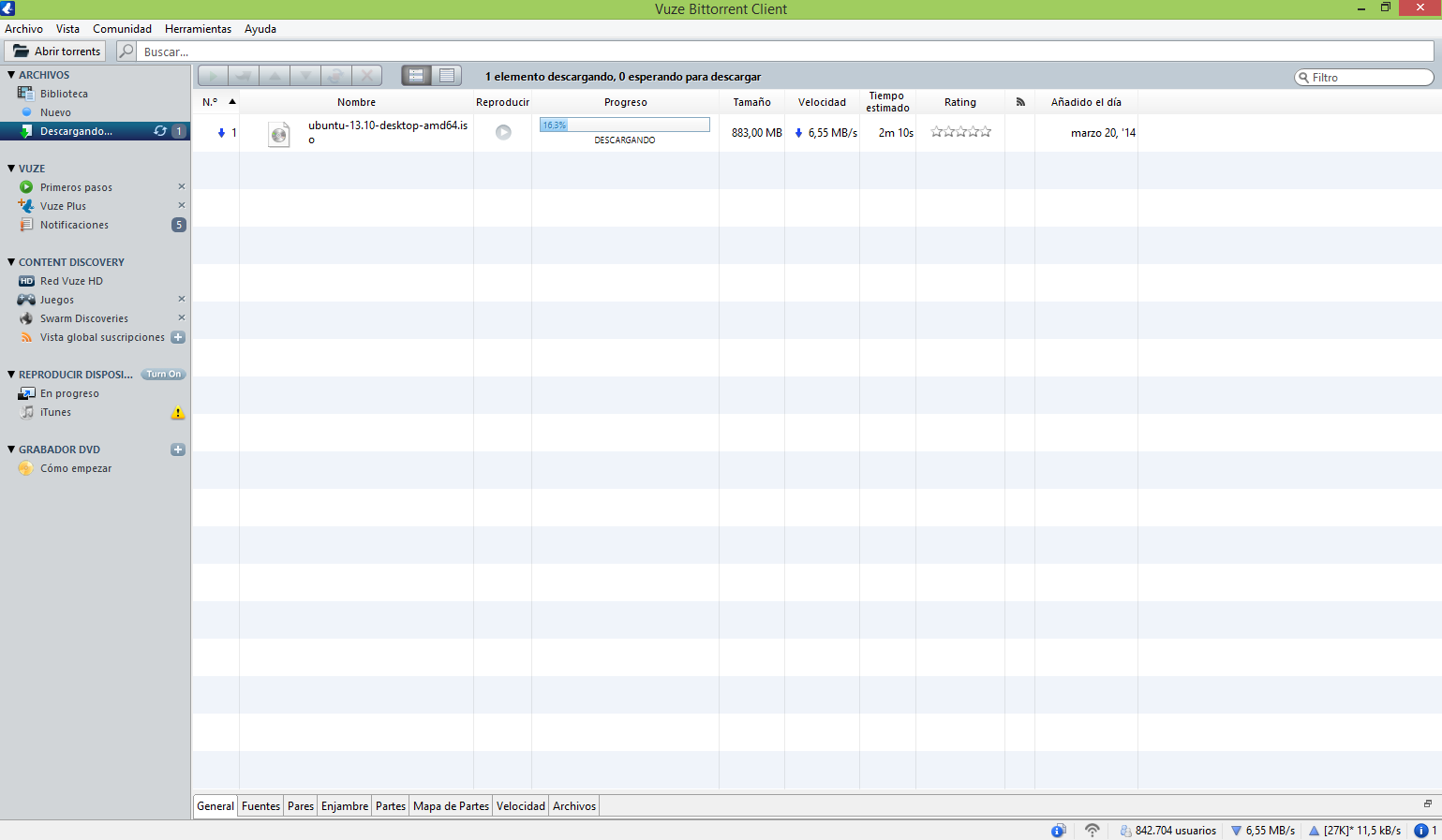This screenshot has width=1442, height=840.
Task: Collapse the CONTENT DISCOVERY section
Action: click(11, 262)
